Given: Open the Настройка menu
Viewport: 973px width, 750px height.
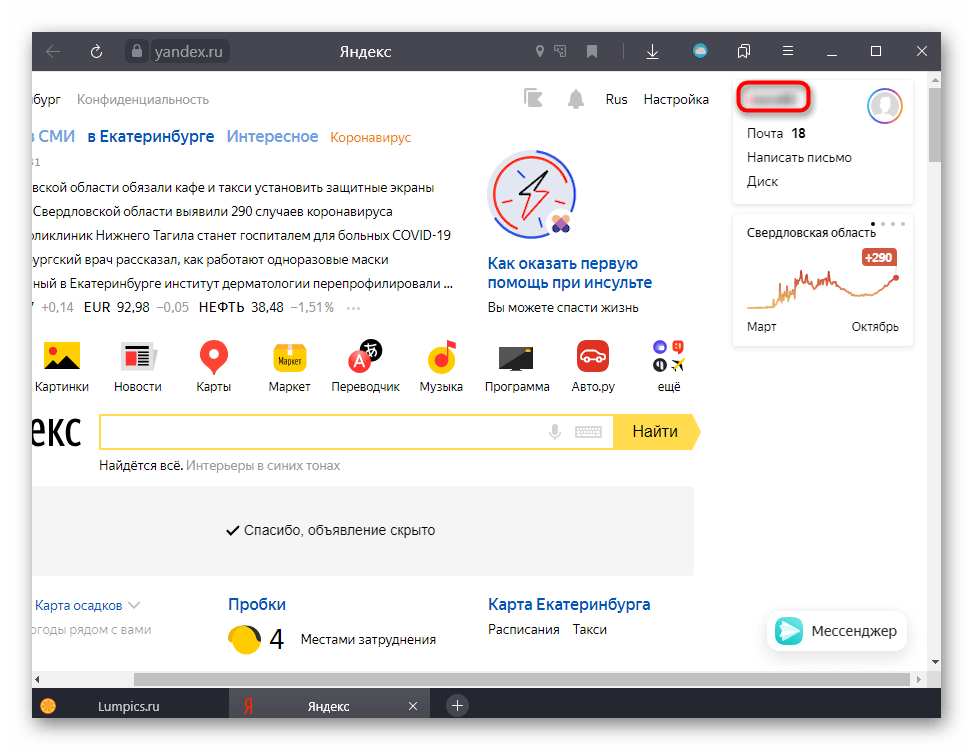Looking at the screenshot, I should coord(676,99).
